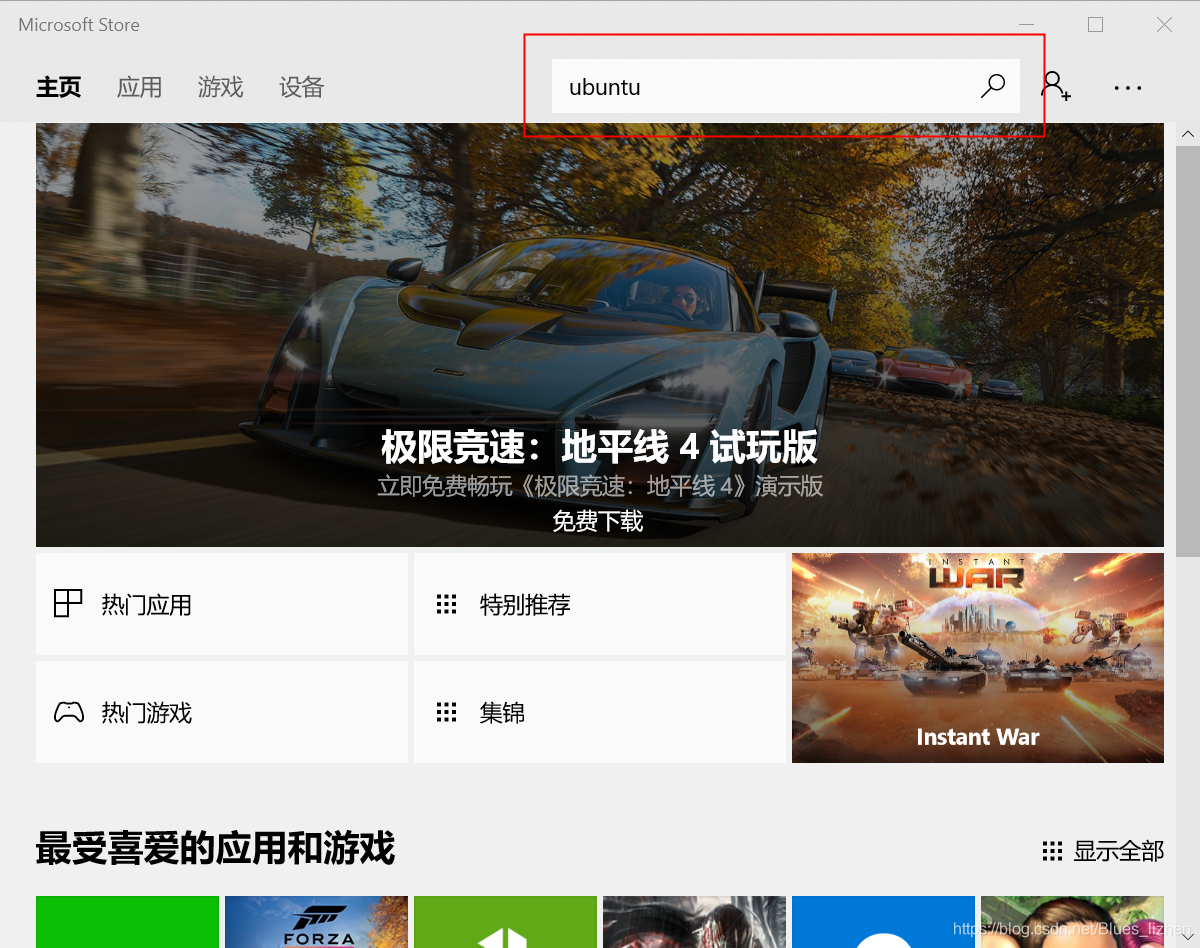Click the 热门应用 grid icon
The width and height of the screenshot is (1200, 948).
(x=68, y=604)
